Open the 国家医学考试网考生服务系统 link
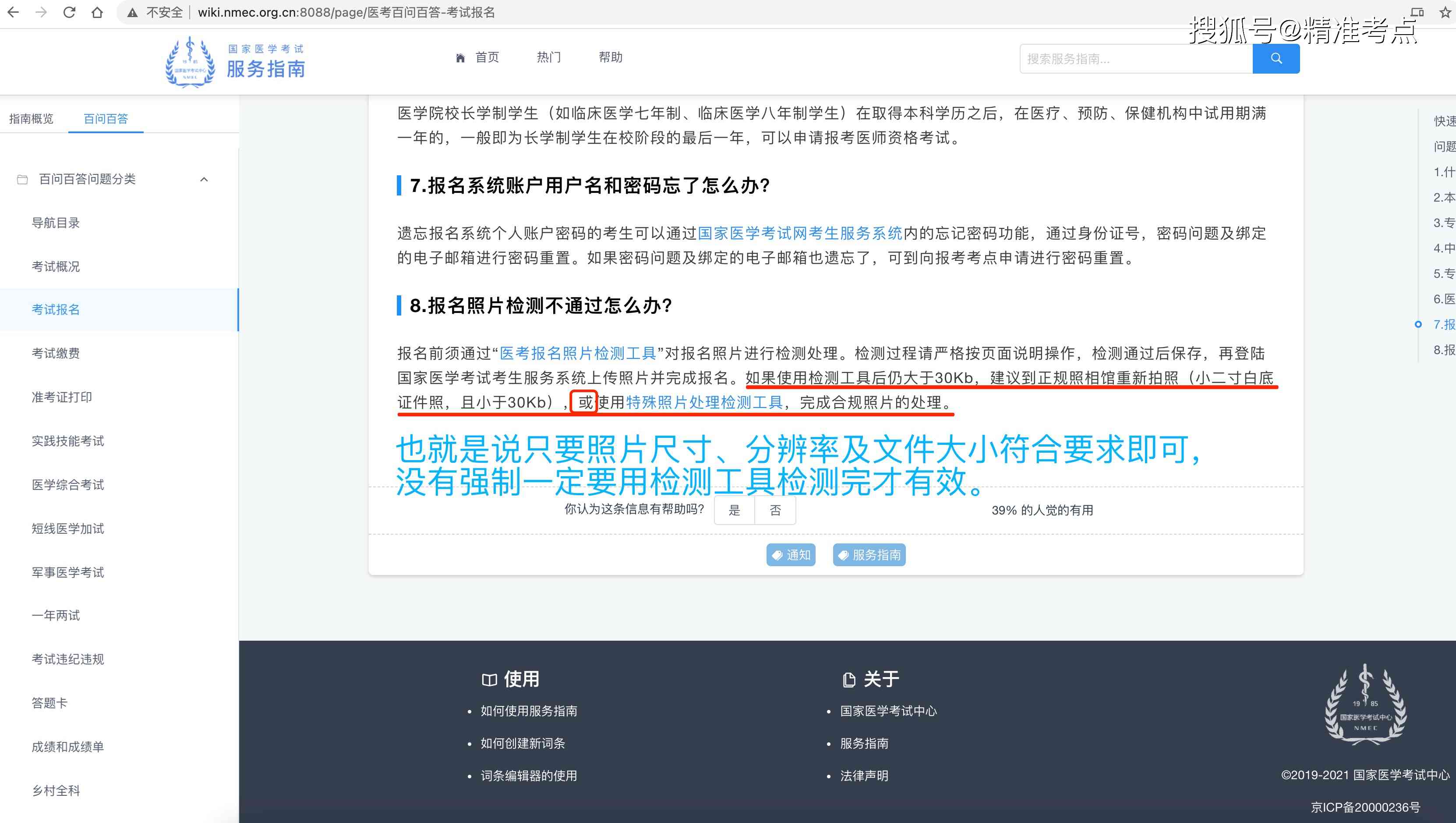Screen dimensions: 1456x823 pos(800,233)
